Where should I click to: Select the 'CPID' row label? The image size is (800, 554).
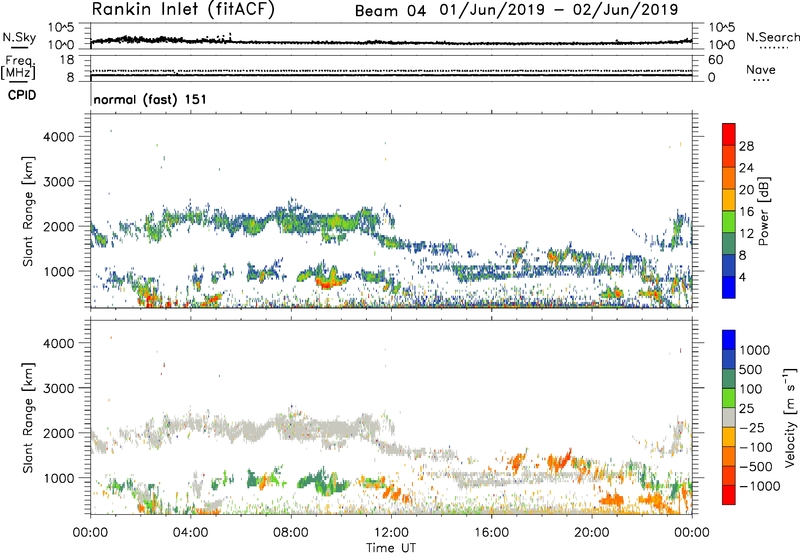tap(22, 95)
